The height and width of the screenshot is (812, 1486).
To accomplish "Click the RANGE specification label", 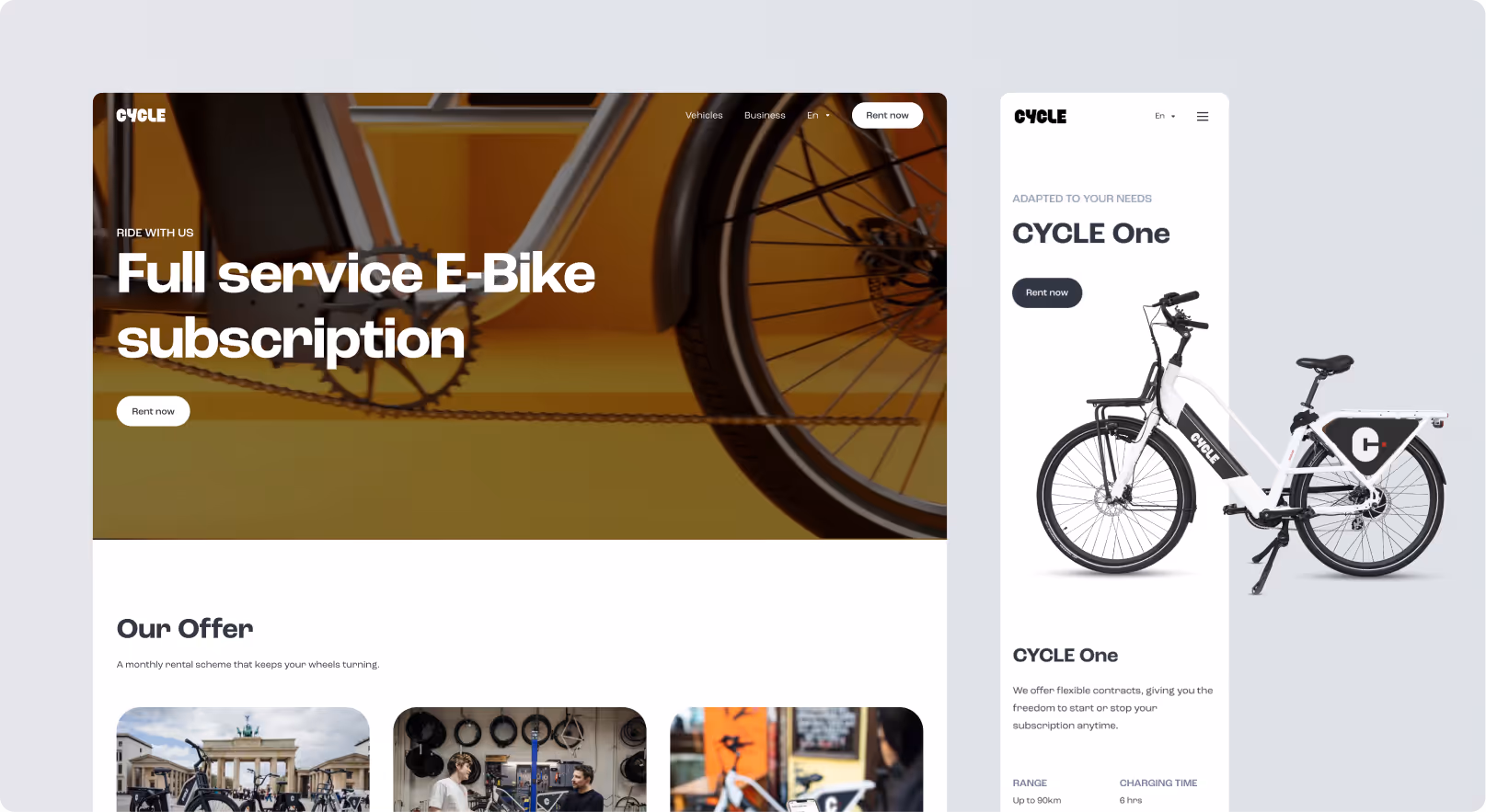I will point(1030,783).
